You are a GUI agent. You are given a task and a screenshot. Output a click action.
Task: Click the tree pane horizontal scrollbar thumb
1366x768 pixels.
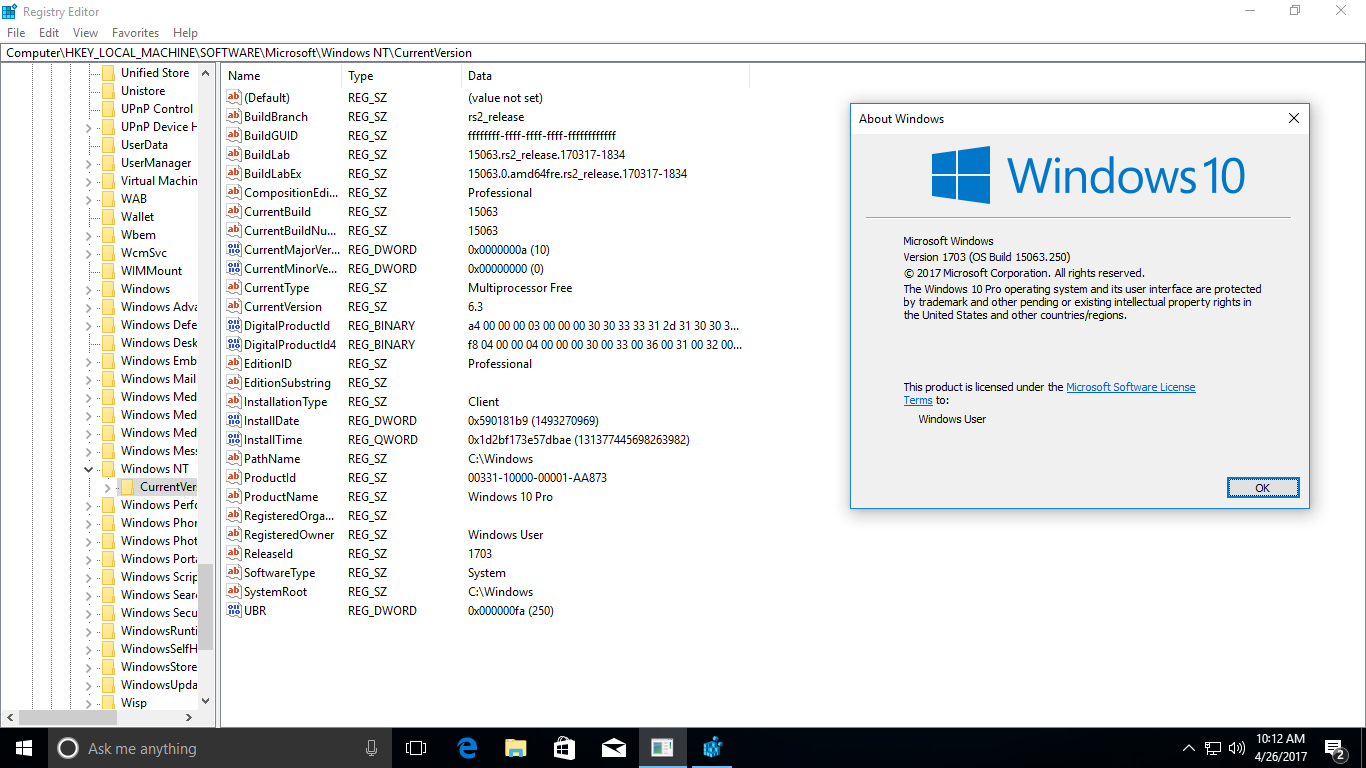[67, 717]
